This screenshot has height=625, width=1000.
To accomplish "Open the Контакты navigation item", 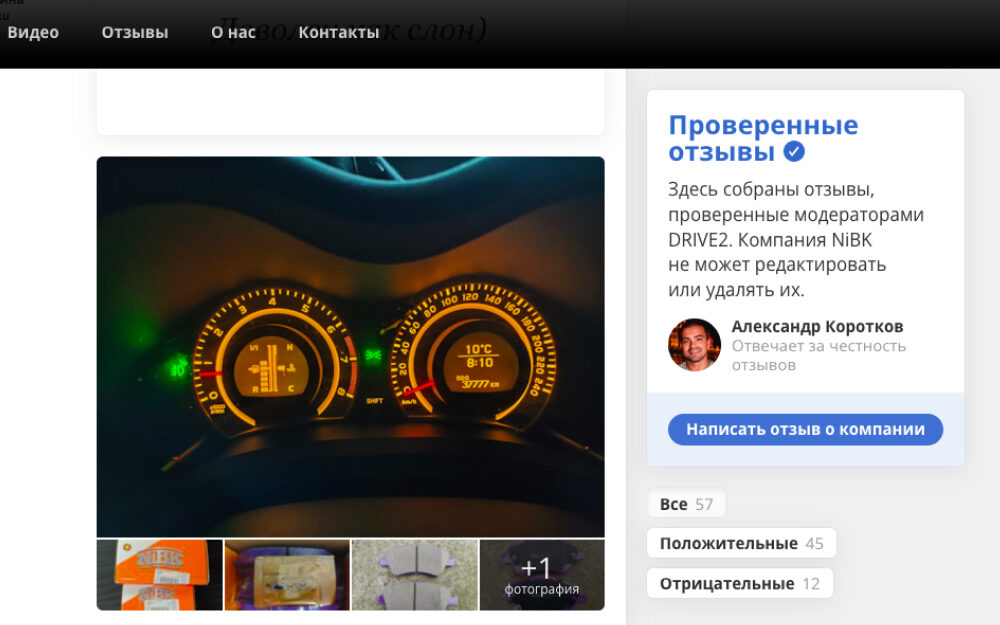I will point(339,33).
